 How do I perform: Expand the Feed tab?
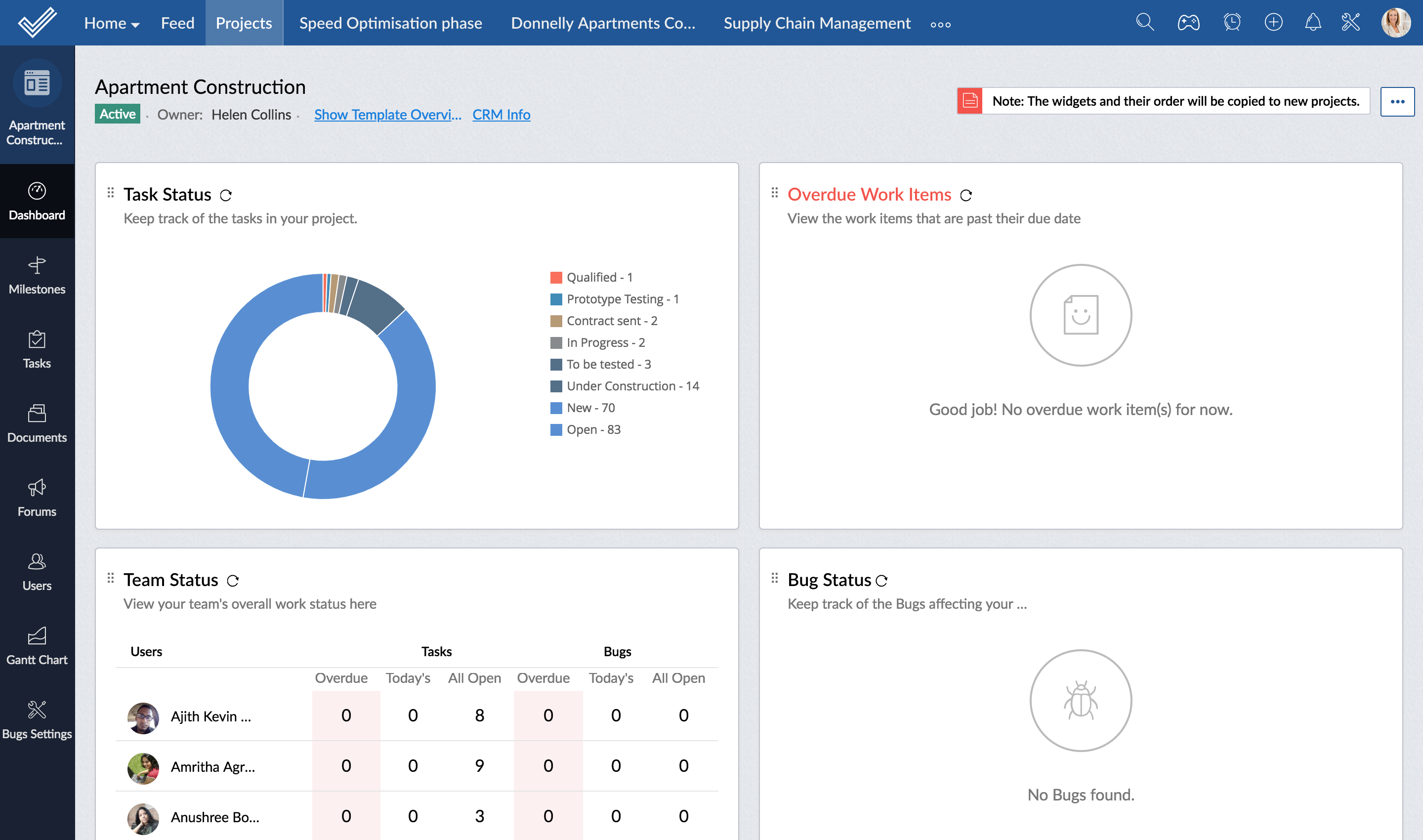175,22
